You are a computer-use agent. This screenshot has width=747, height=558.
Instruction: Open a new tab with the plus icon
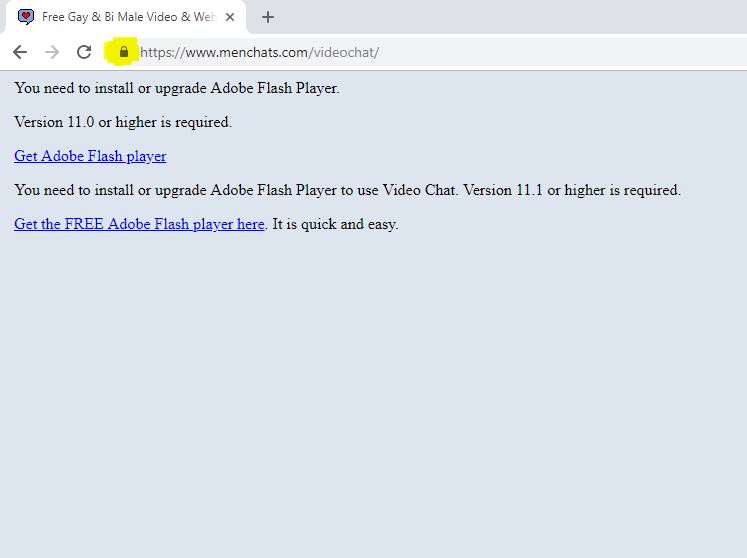pos(268,17)
